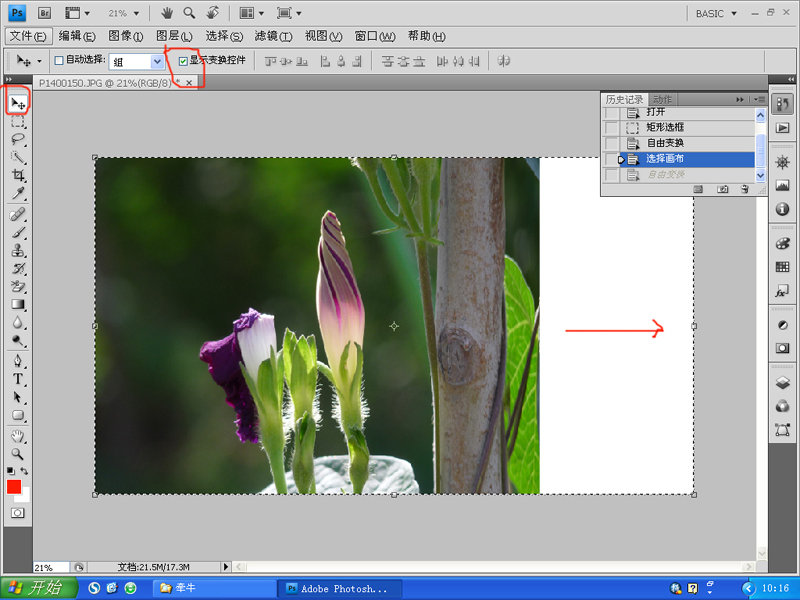Toggle Quick Mask mode
800x600 pixels.
17,513
